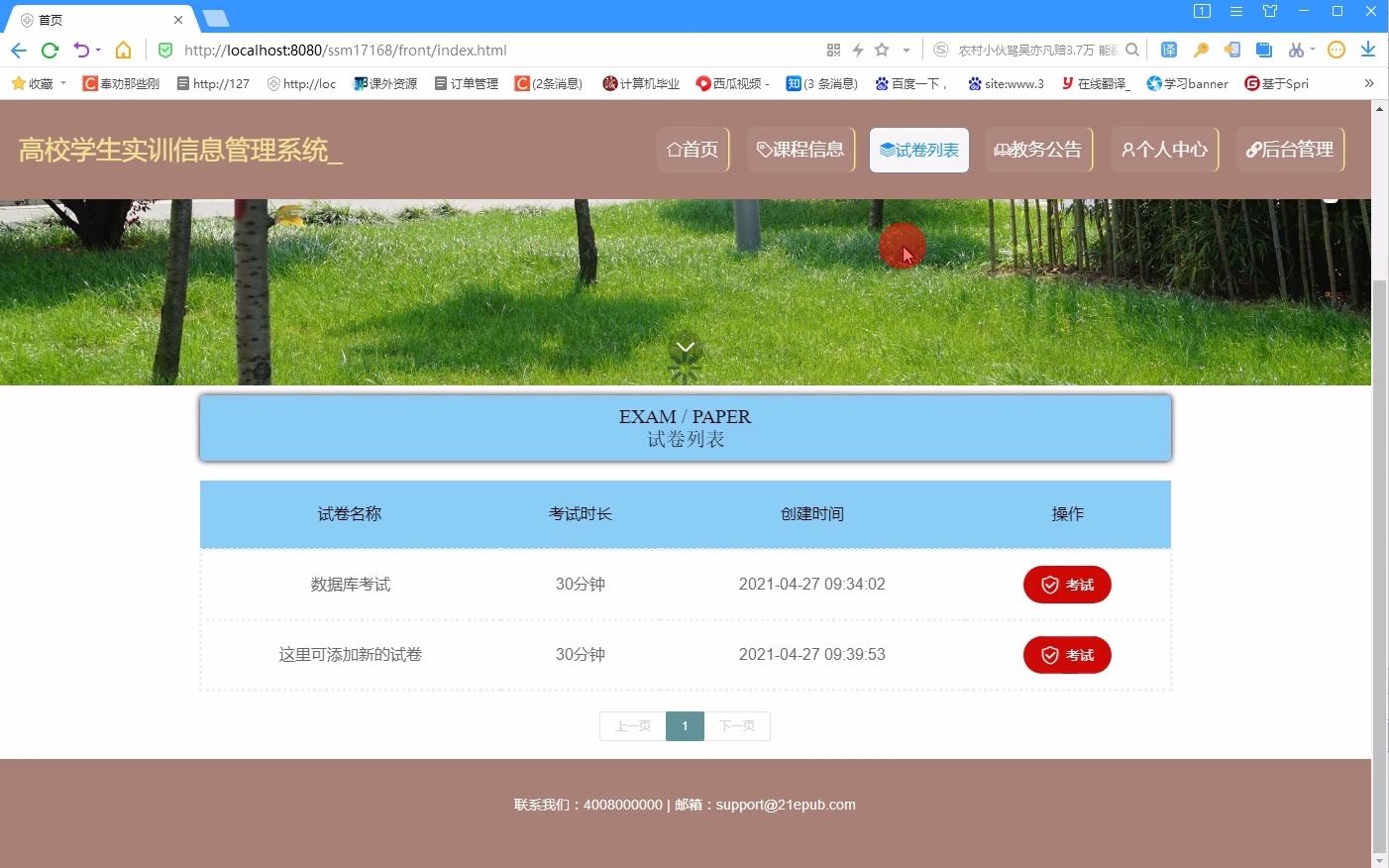This screenshot has width=1389, height=868.
Task: Click the scissors screenshot tool icon
Action: click(x=1297, y=50)
